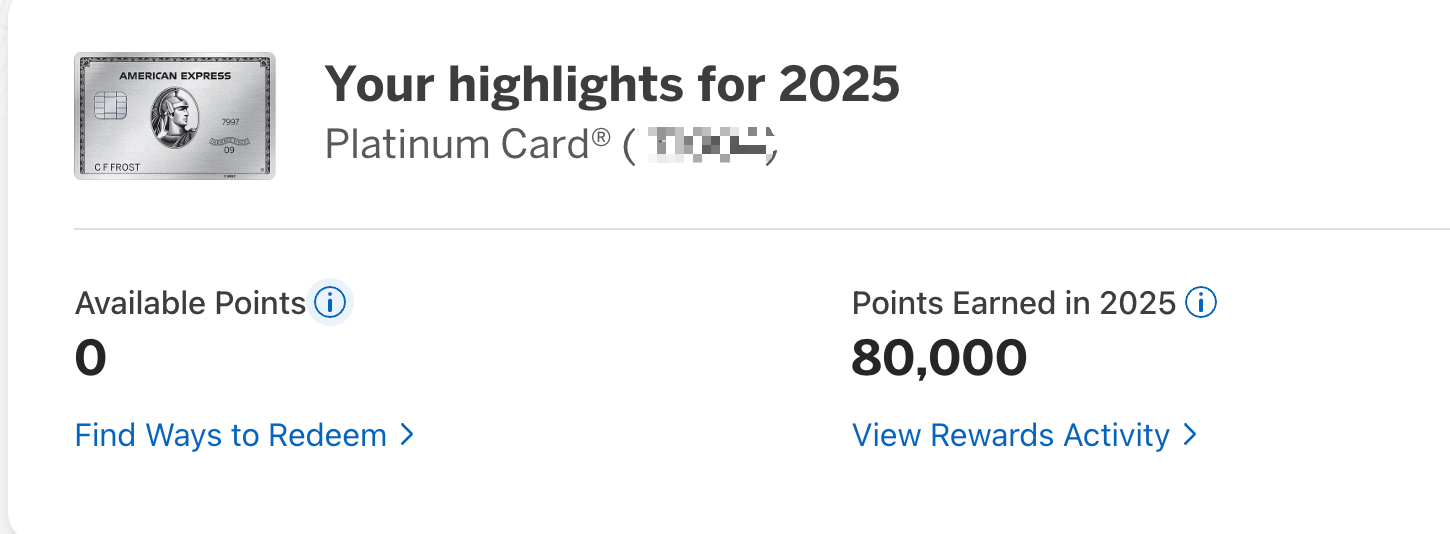Click the 80,000 points earned value
This screenshot has height=534, width=1450.
coord(938,359)
